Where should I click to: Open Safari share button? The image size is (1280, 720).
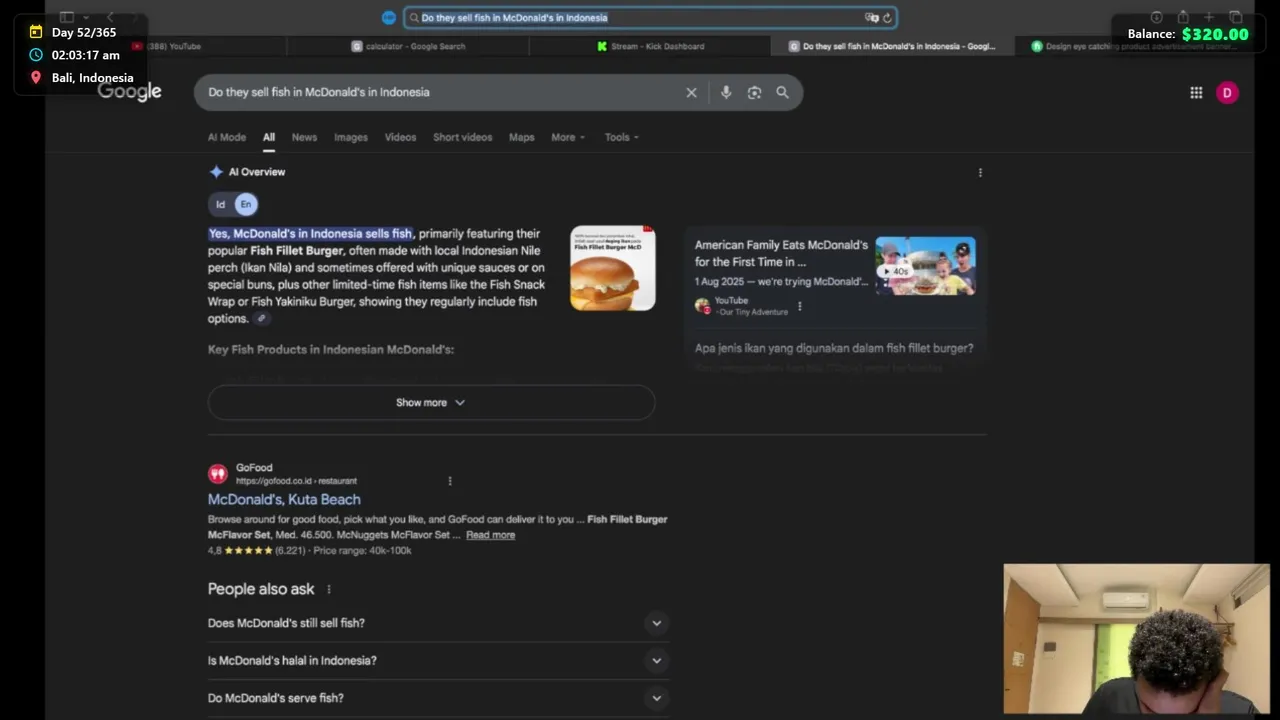pos(1183,17)
